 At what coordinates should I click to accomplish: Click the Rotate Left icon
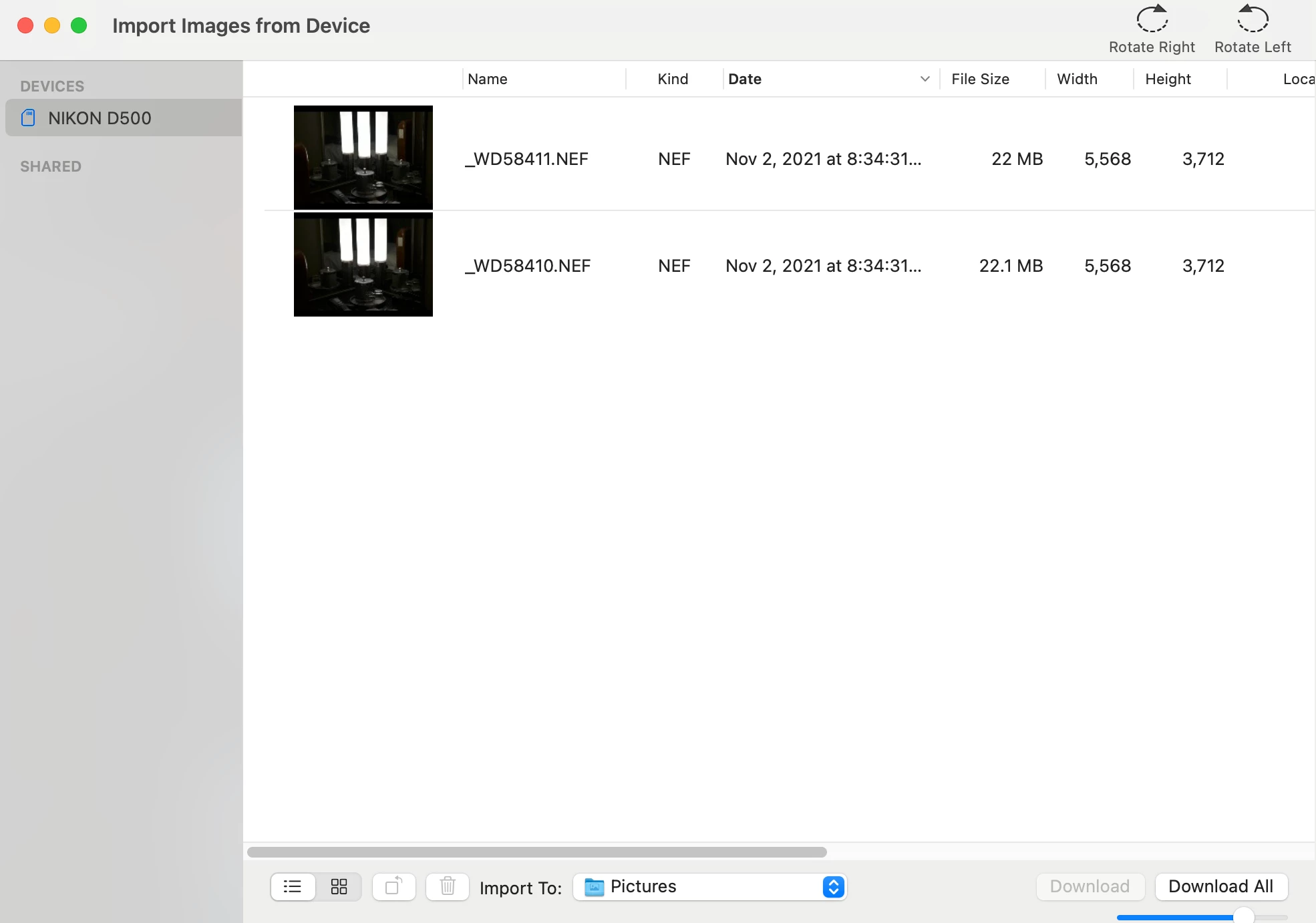[x=1252, y=20]
